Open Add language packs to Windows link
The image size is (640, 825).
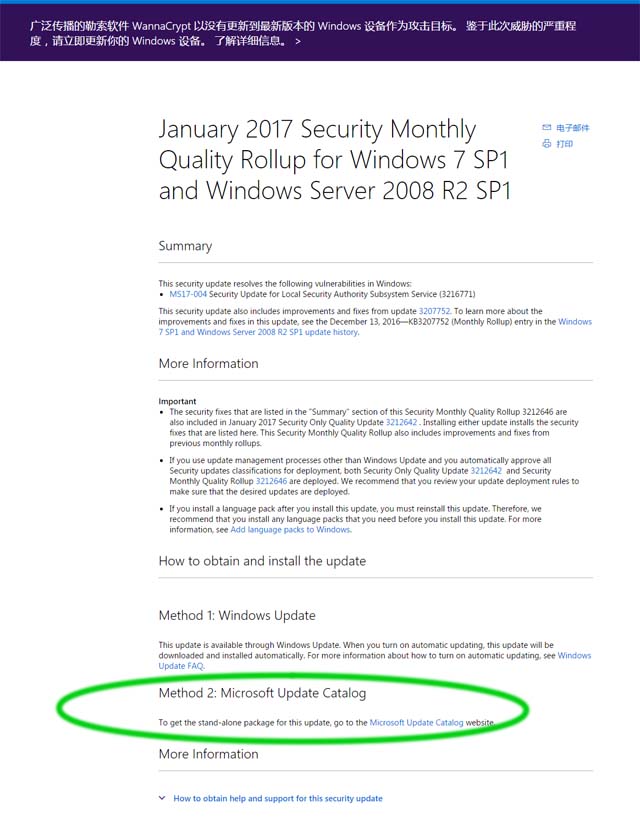coord(290,529)
